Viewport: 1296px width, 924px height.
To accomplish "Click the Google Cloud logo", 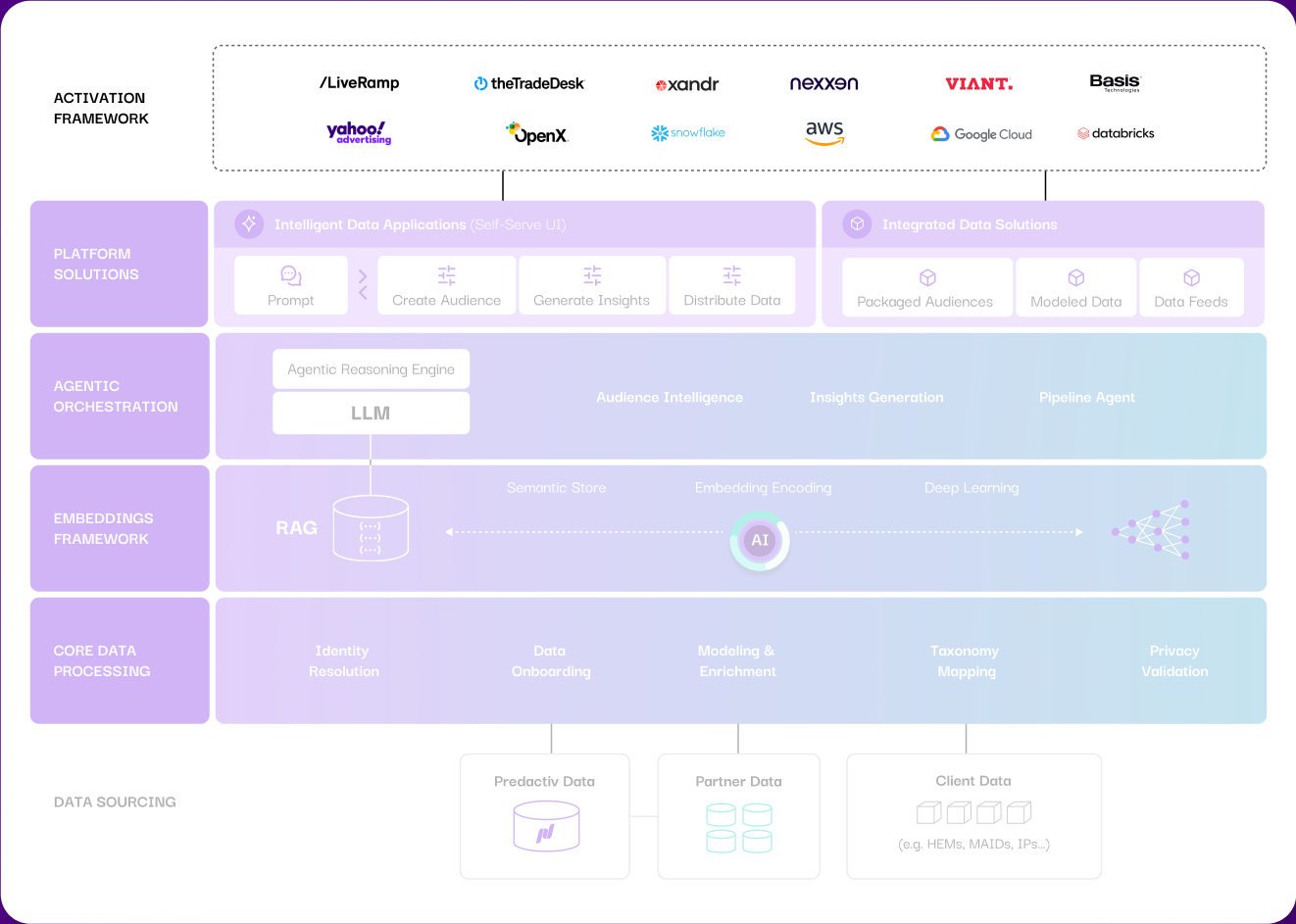I will click(981, 134).
